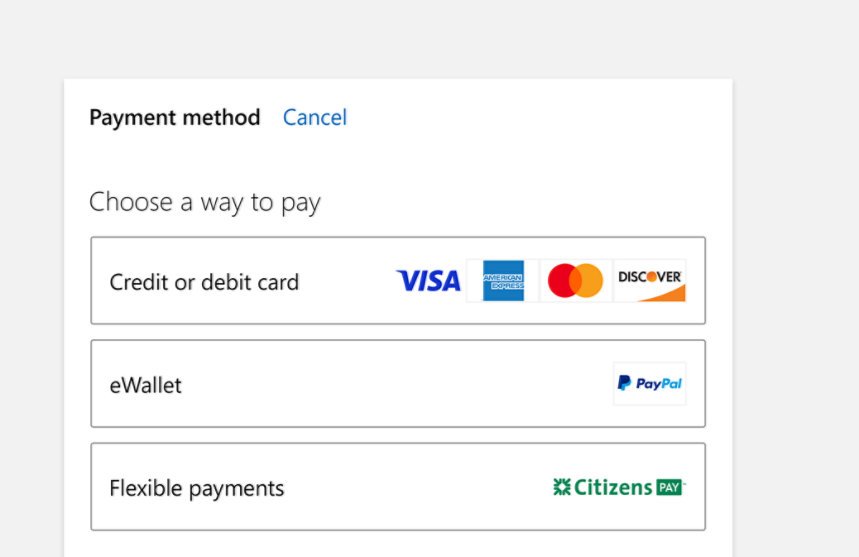Click the PayPal logo
This screenshot has height=557, width=859.
pos(649,384)
